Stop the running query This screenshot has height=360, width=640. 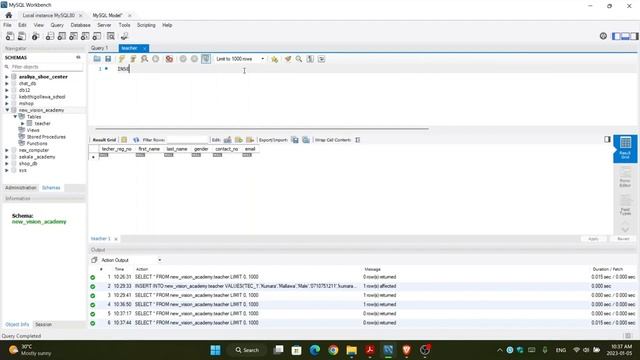click(x=156, y=59)
